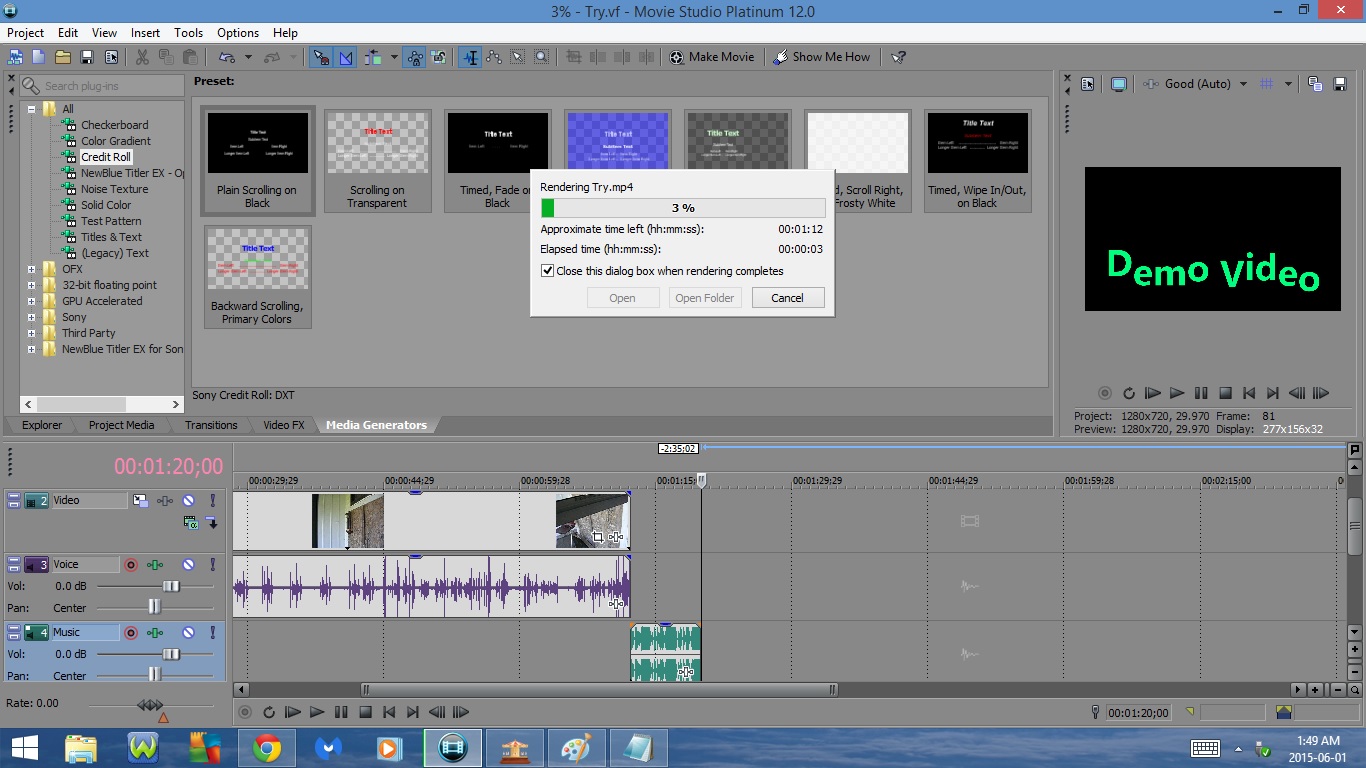The height and width of the screenshot is (768, 1366).
Task: Click the Save project floppy icon
Action: click(87, 57)
